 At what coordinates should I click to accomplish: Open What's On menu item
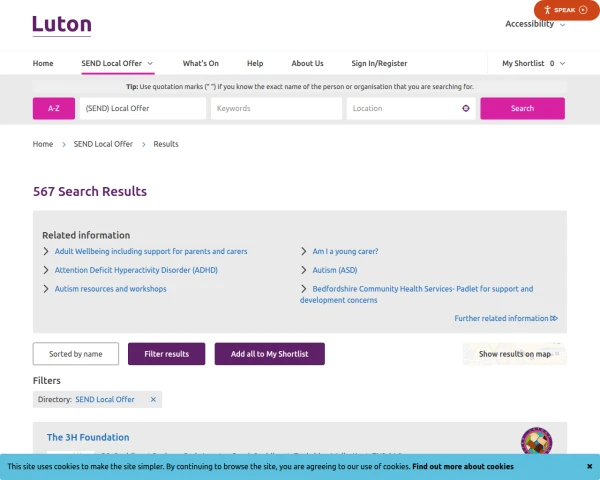pos(201,64)
